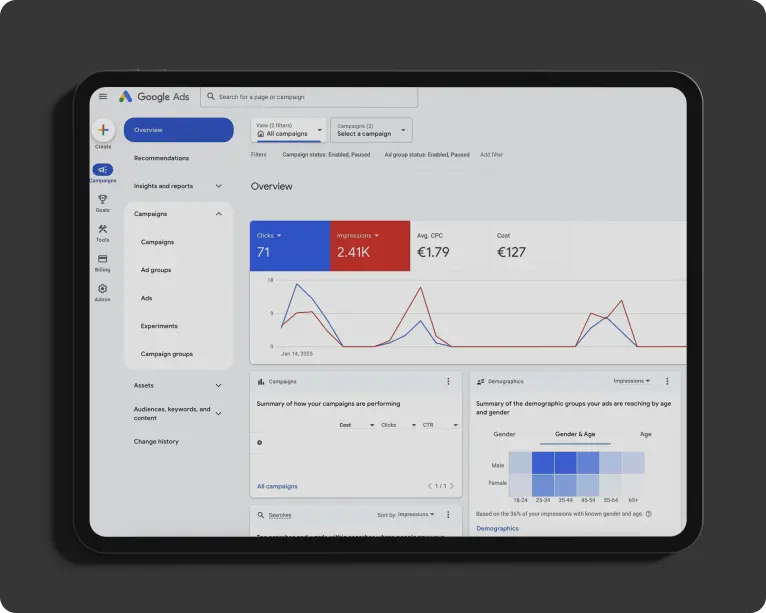
Task: Switch to the Gender tab
Action: click(x=504, y=434)
